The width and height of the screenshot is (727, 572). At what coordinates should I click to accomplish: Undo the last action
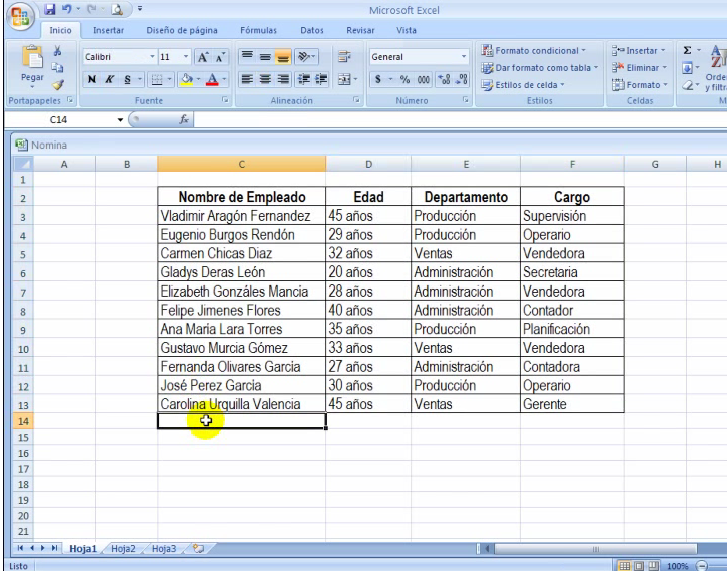pos(67,9)
